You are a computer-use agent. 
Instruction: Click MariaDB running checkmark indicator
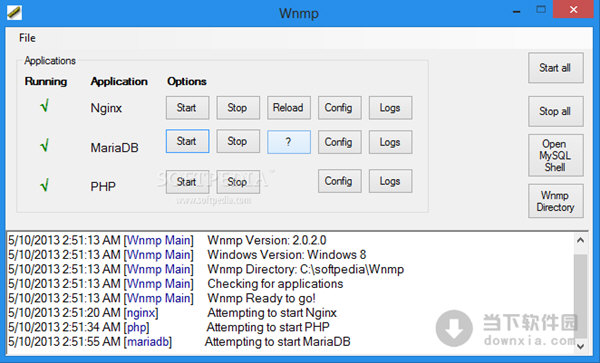click(45, 145)
